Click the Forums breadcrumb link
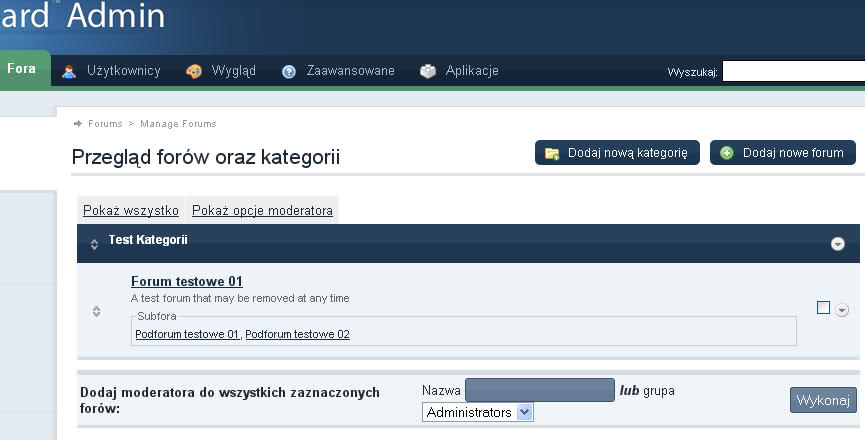 (x=105, y=124)
